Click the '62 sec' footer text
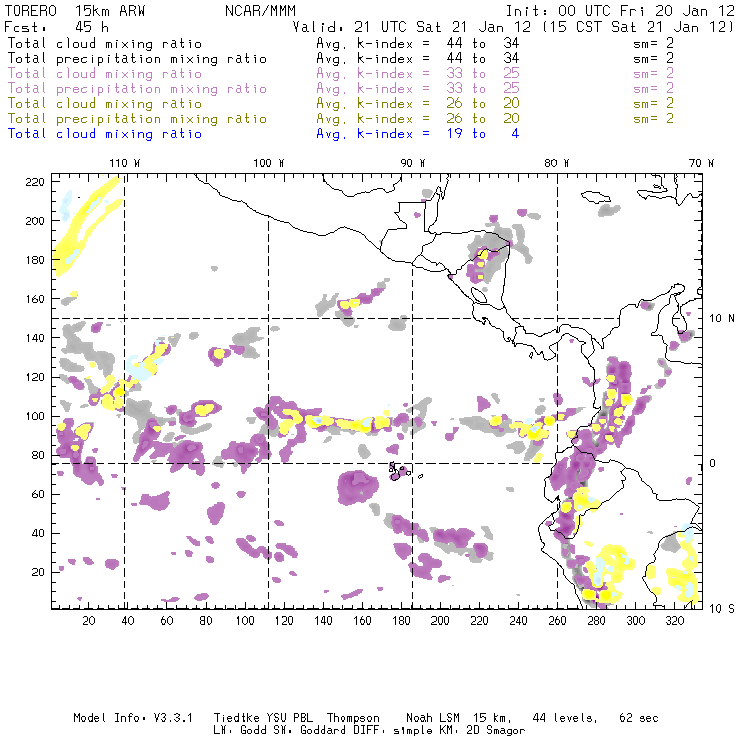This screenshot has width=740, height=740. pyautogui.click(x=639, y=718)
